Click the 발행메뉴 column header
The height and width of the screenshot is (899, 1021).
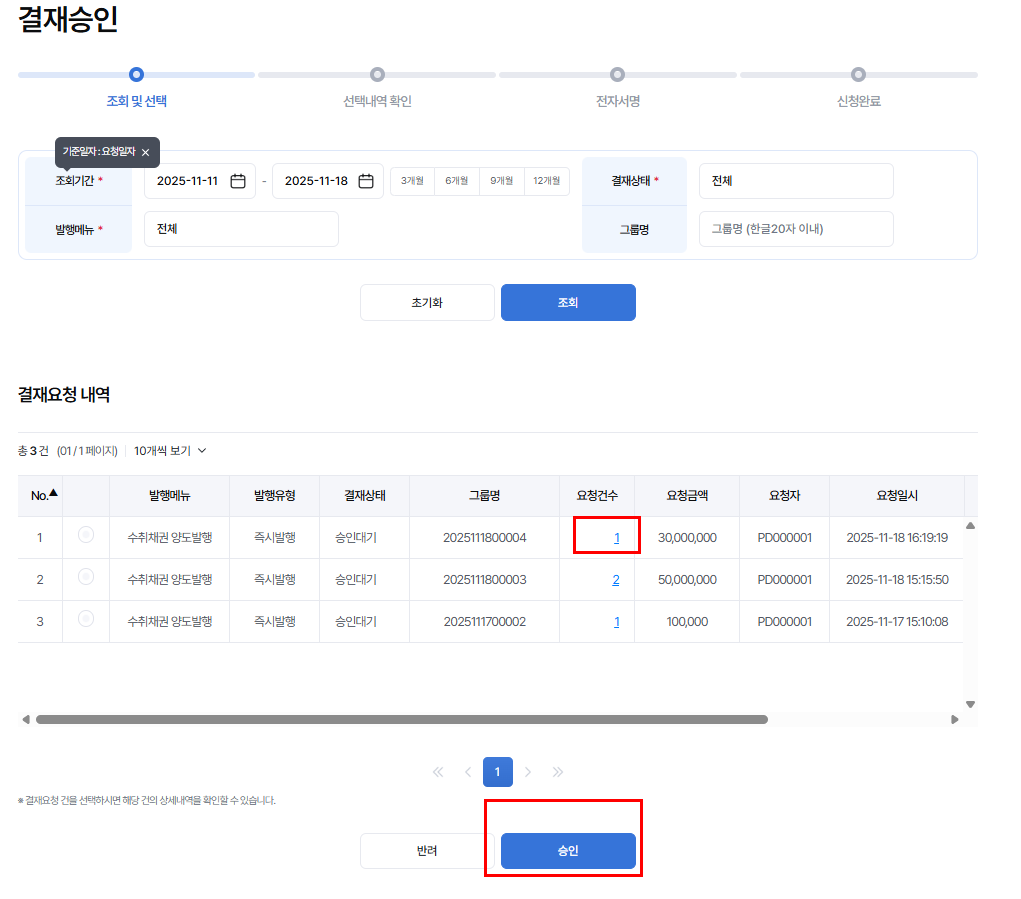pos(169,496)
